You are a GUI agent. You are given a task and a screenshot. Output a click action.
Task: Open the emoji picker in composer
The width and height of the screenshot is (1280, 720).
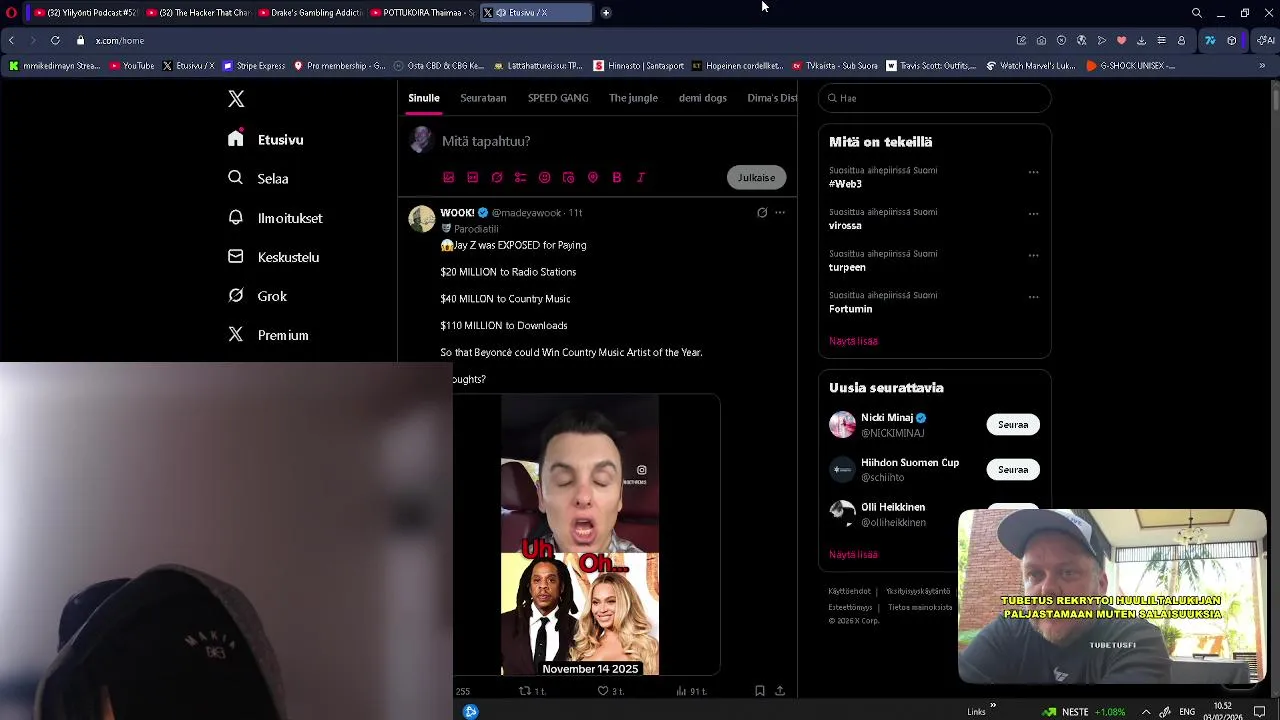545,177
